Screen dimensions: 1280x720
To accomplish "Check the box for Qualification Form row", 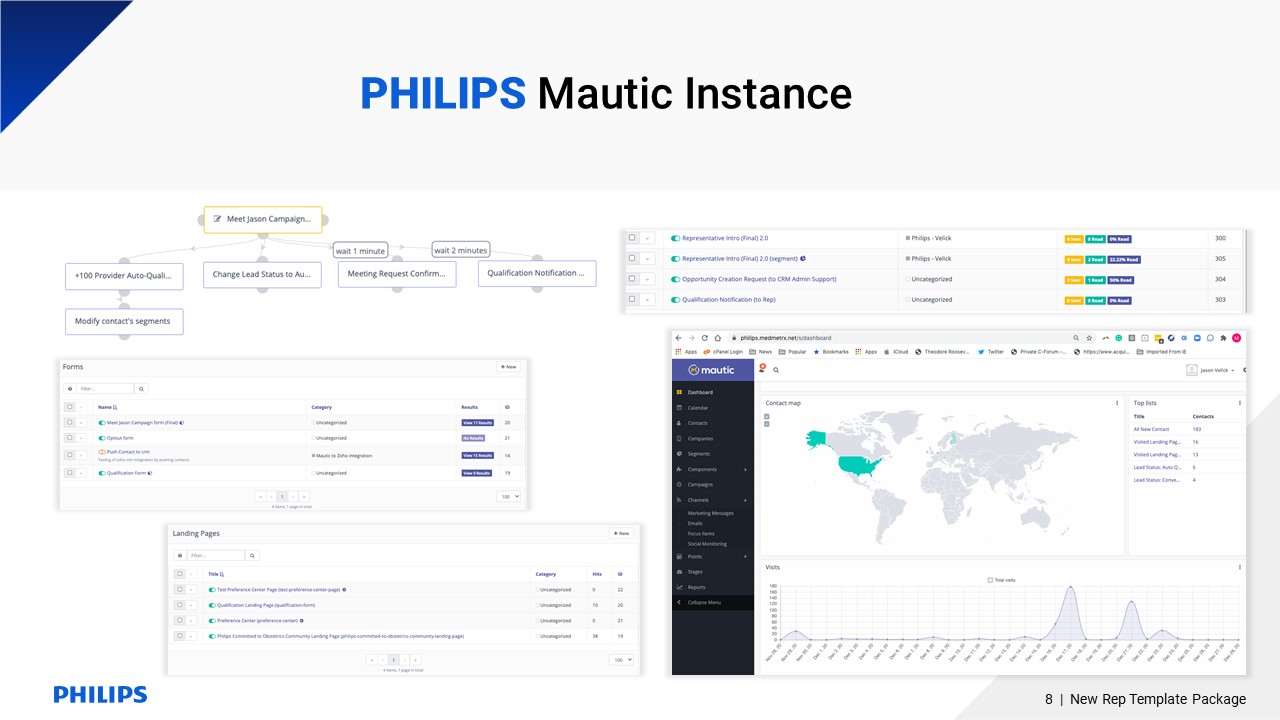I will coord(69,473).
